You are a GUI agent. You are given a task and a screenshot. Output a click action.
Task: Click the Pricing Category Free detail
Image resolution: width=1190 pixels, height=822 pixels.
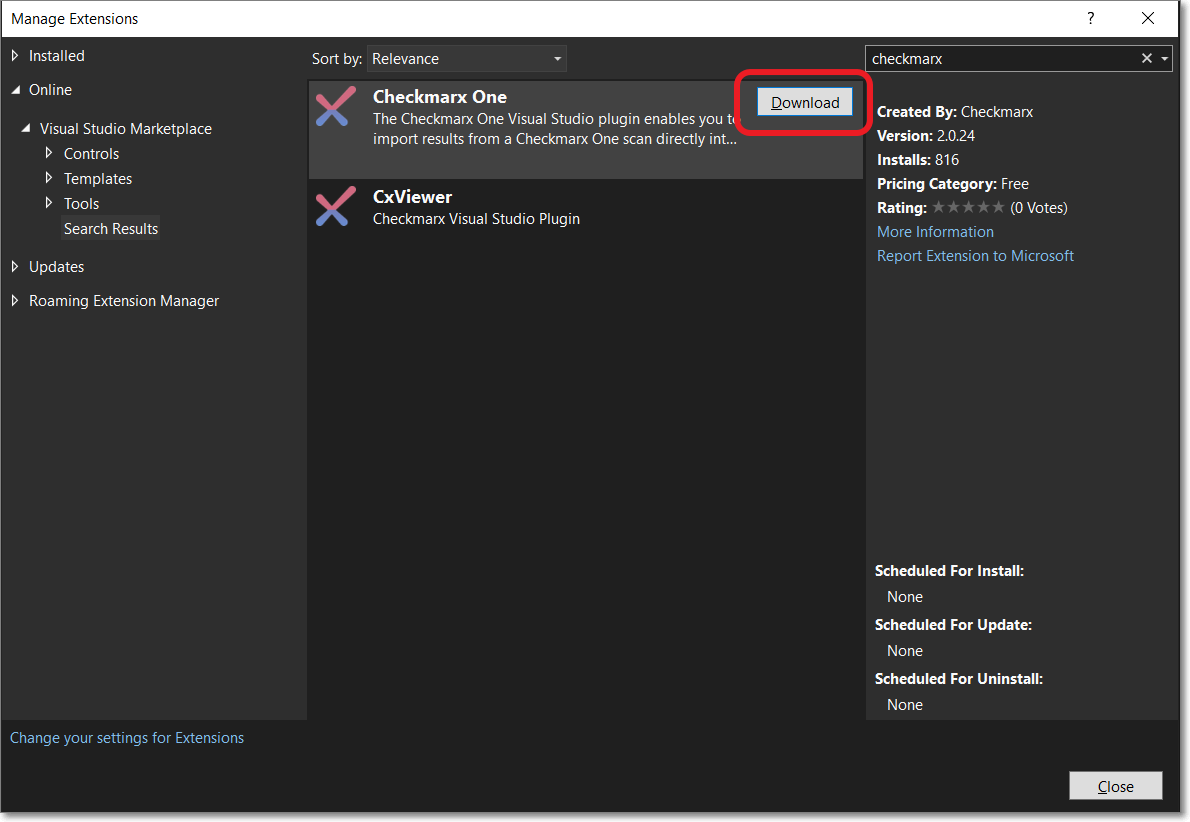pyautogui.click(x=952, y=184)
